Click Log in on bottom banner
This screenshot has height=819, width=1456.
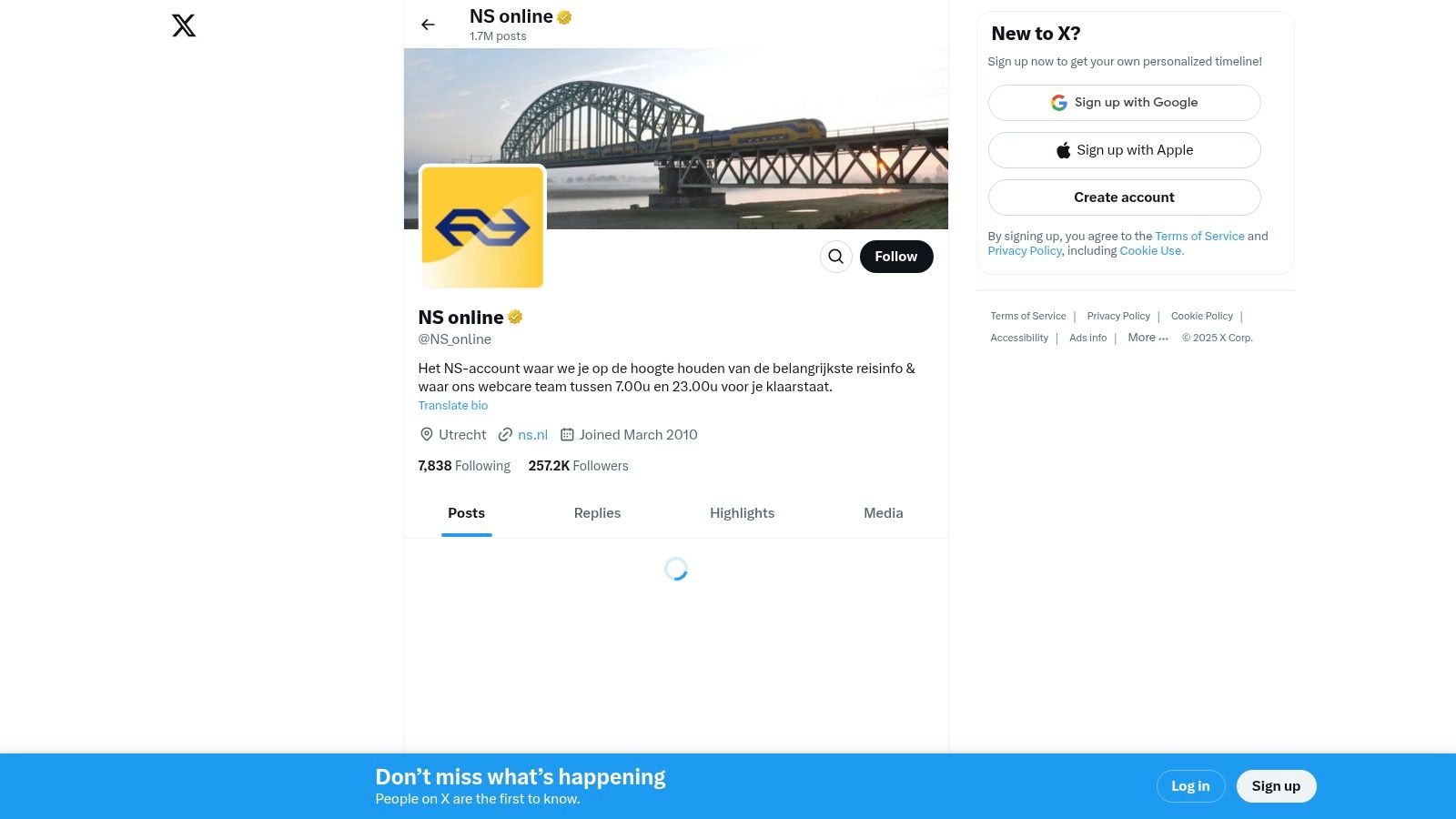1190,786
